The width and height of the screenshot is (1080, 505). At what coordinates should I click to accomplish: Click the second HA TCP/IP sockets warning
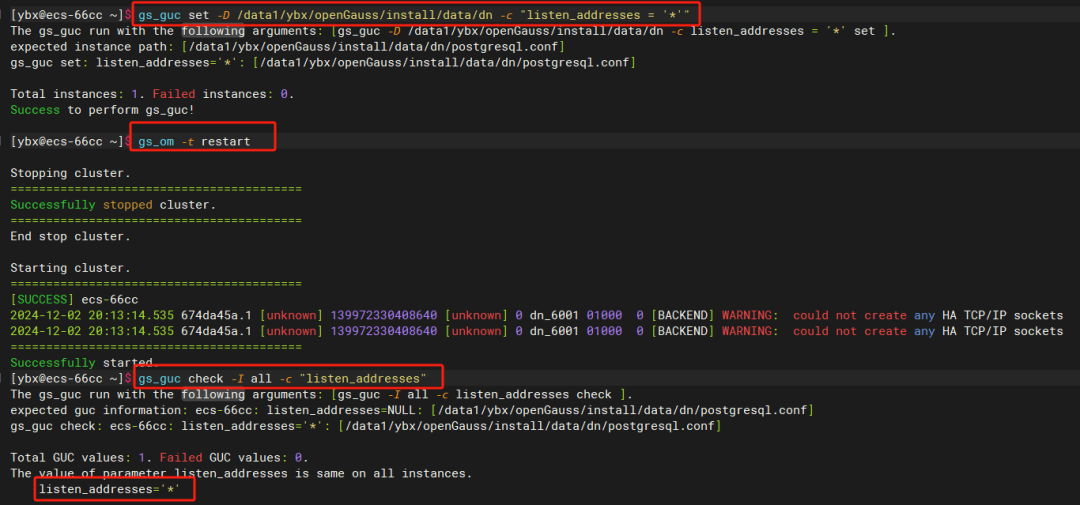pos(537,331)
